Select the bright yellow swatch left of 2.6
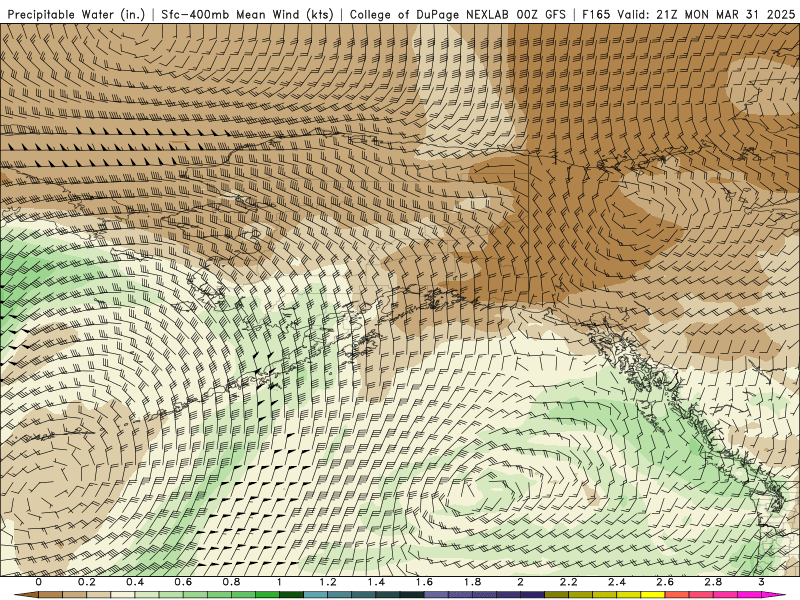Viewport: 800px width, 600px height. [x=653, y=594]
